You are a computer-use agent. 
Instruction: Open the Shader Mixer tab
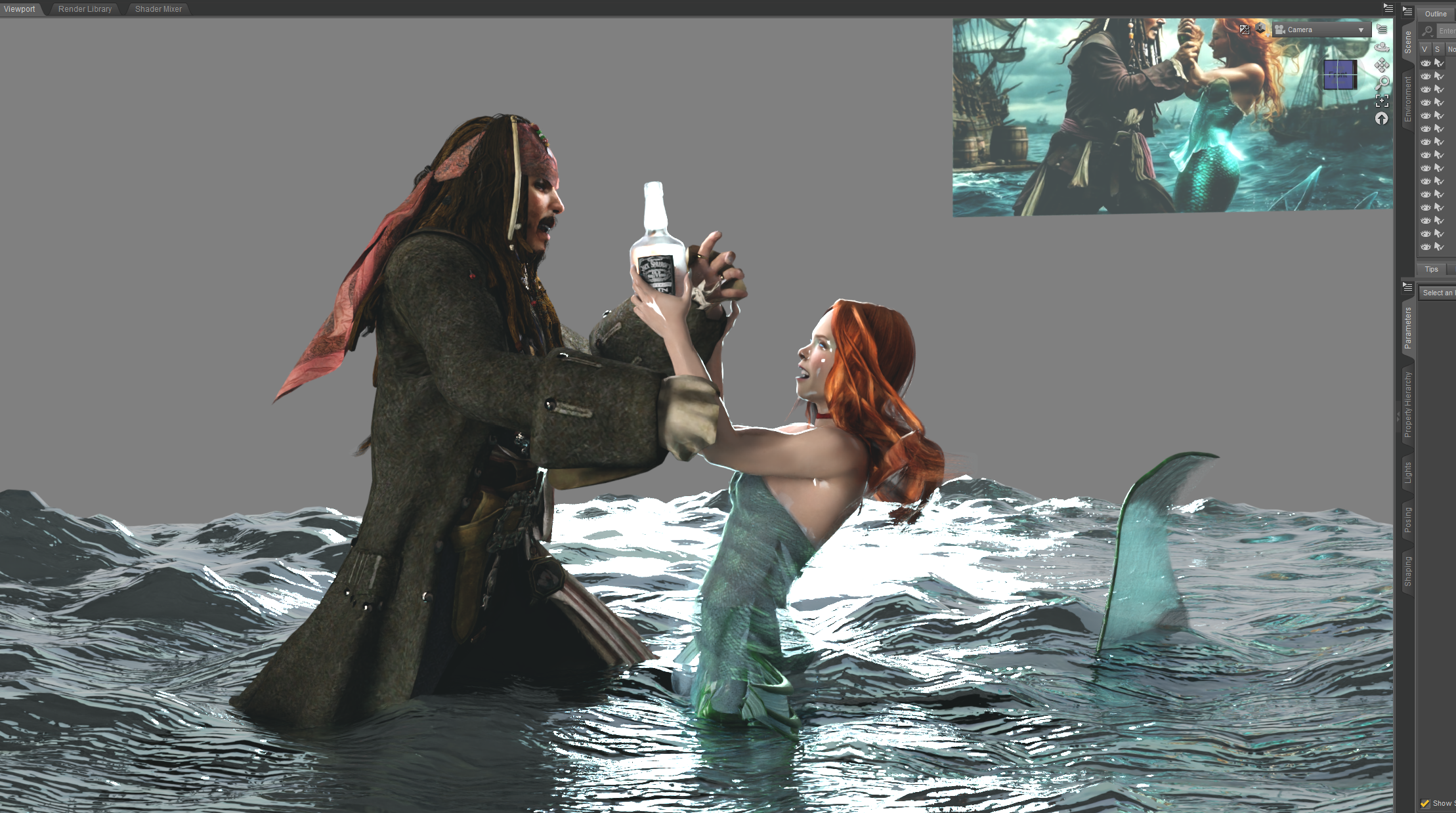click(158, 9)
